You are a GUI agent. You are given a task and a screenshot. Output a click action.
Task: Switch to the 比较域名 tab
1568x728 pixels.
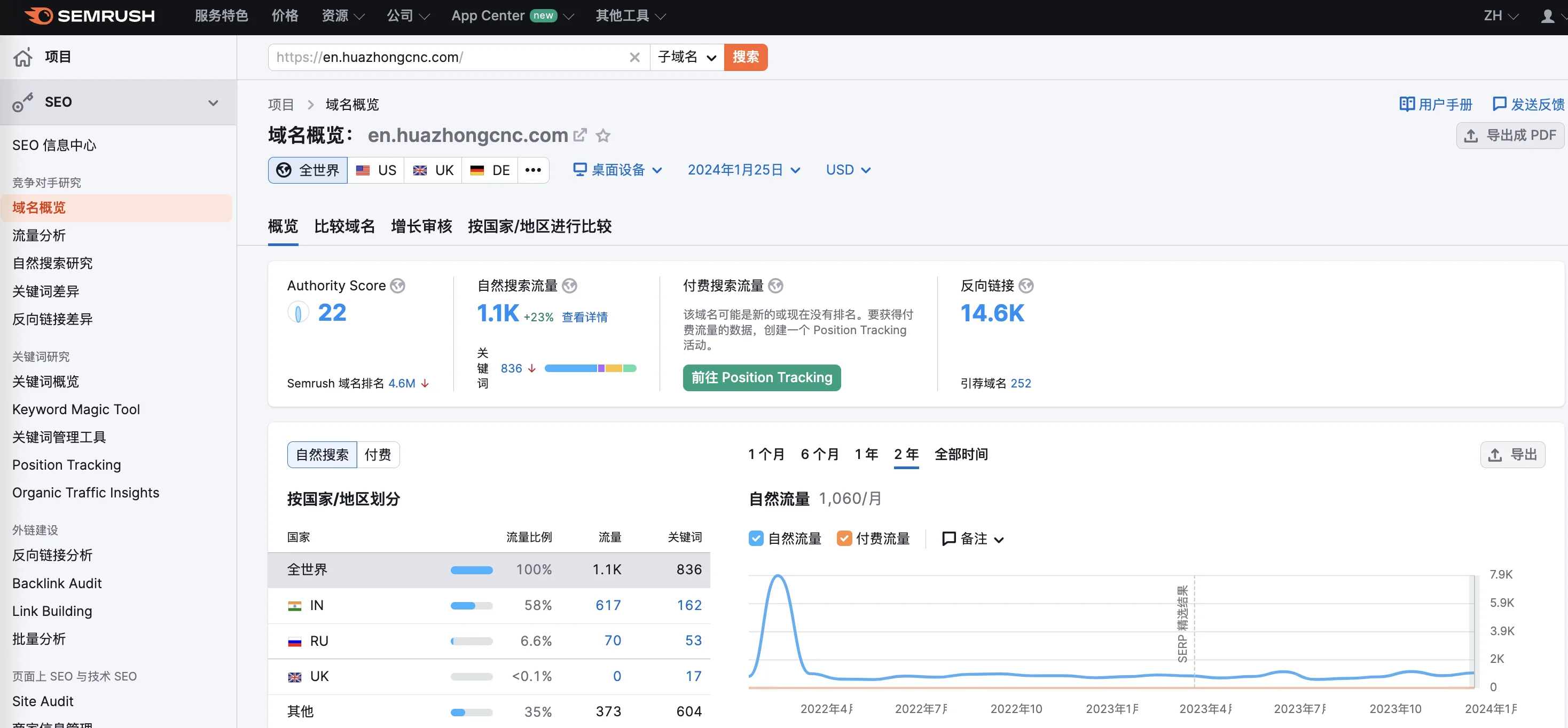[344, 226]
